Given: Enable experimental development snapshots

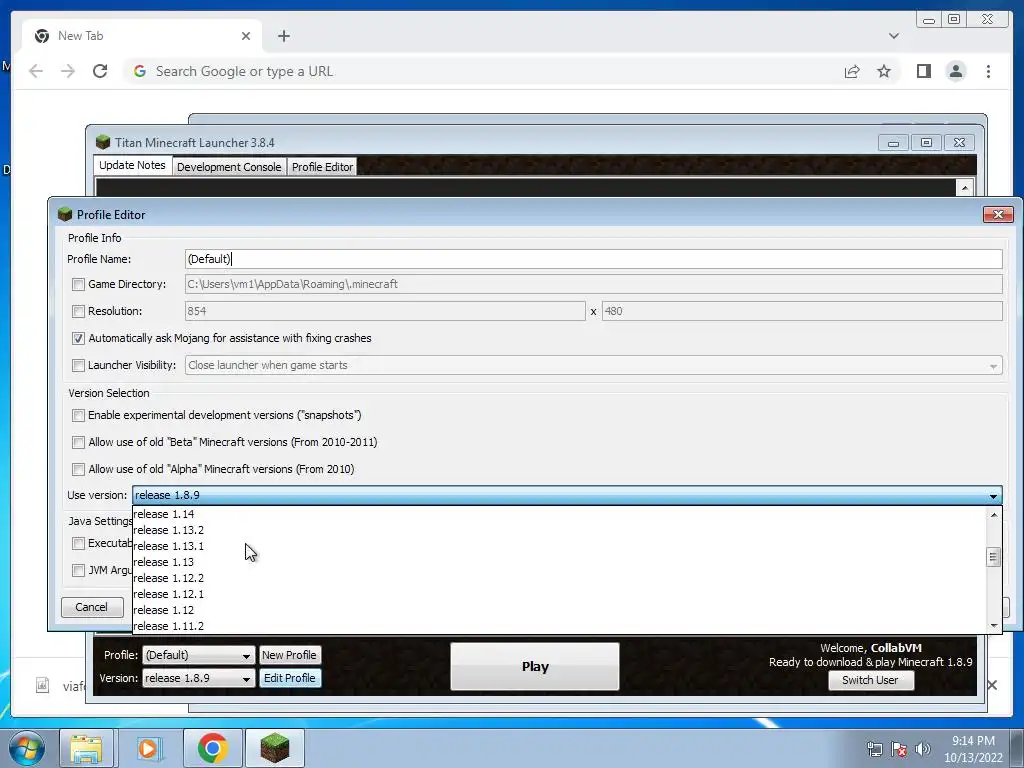Looking at the screenshot, I should pyautogui.click(x=78, y=415).
